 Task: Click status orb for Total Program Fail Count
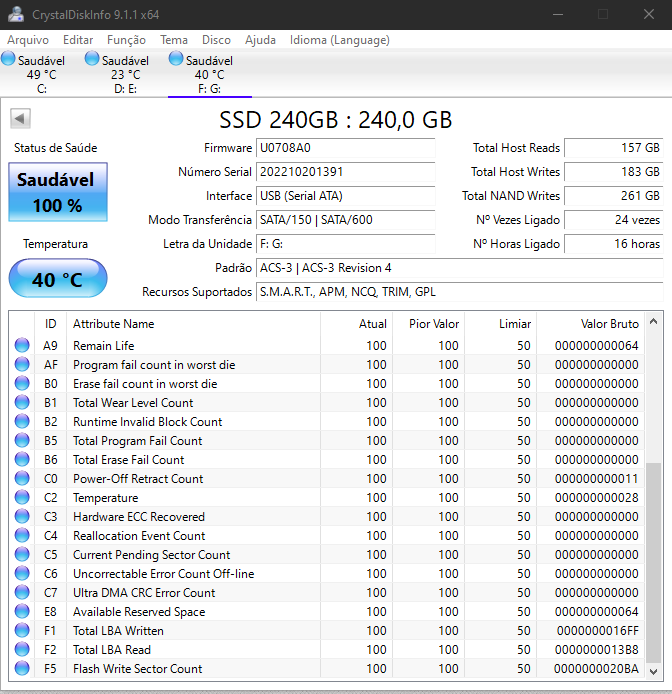point(22,440)
